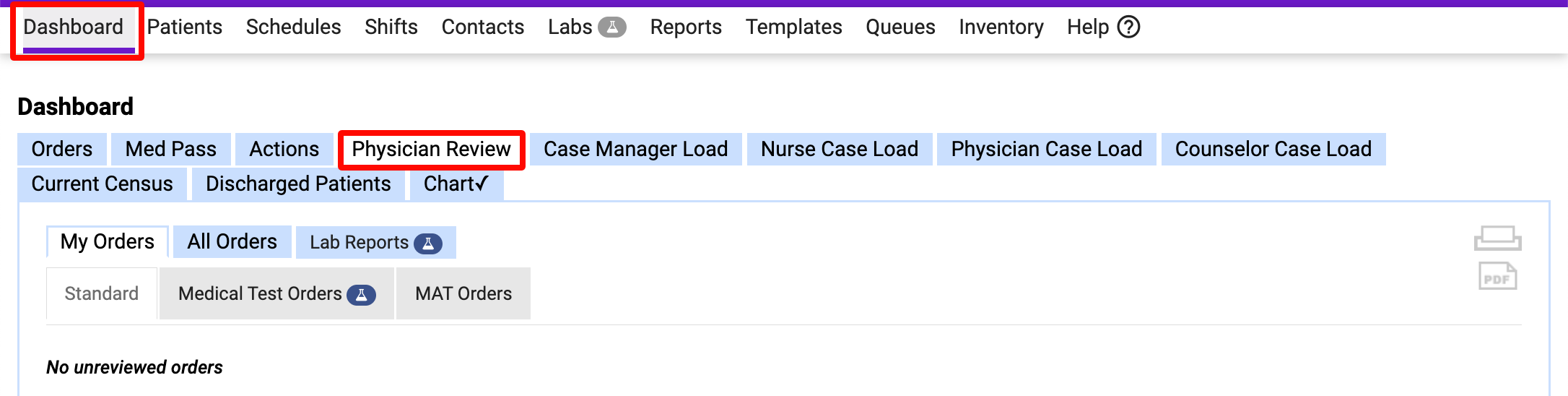
Task: Open the Inventory page
Action: pyautogui.click(x=1001, y=27)
